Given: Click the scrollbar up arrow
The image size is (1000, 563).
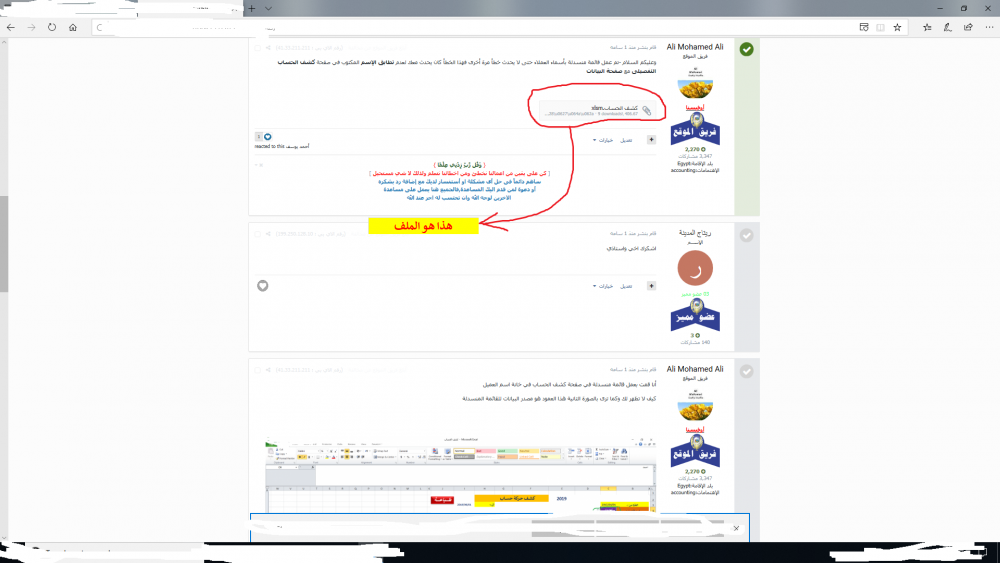Looking at the screenshot, I should coord(4,41).
